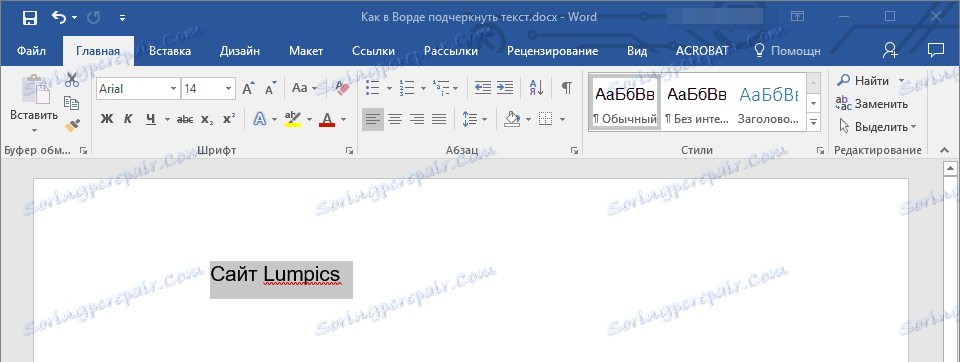Click the numbered list icon
The width and height of the screenshot is (960, 362).
coord(407,88)
